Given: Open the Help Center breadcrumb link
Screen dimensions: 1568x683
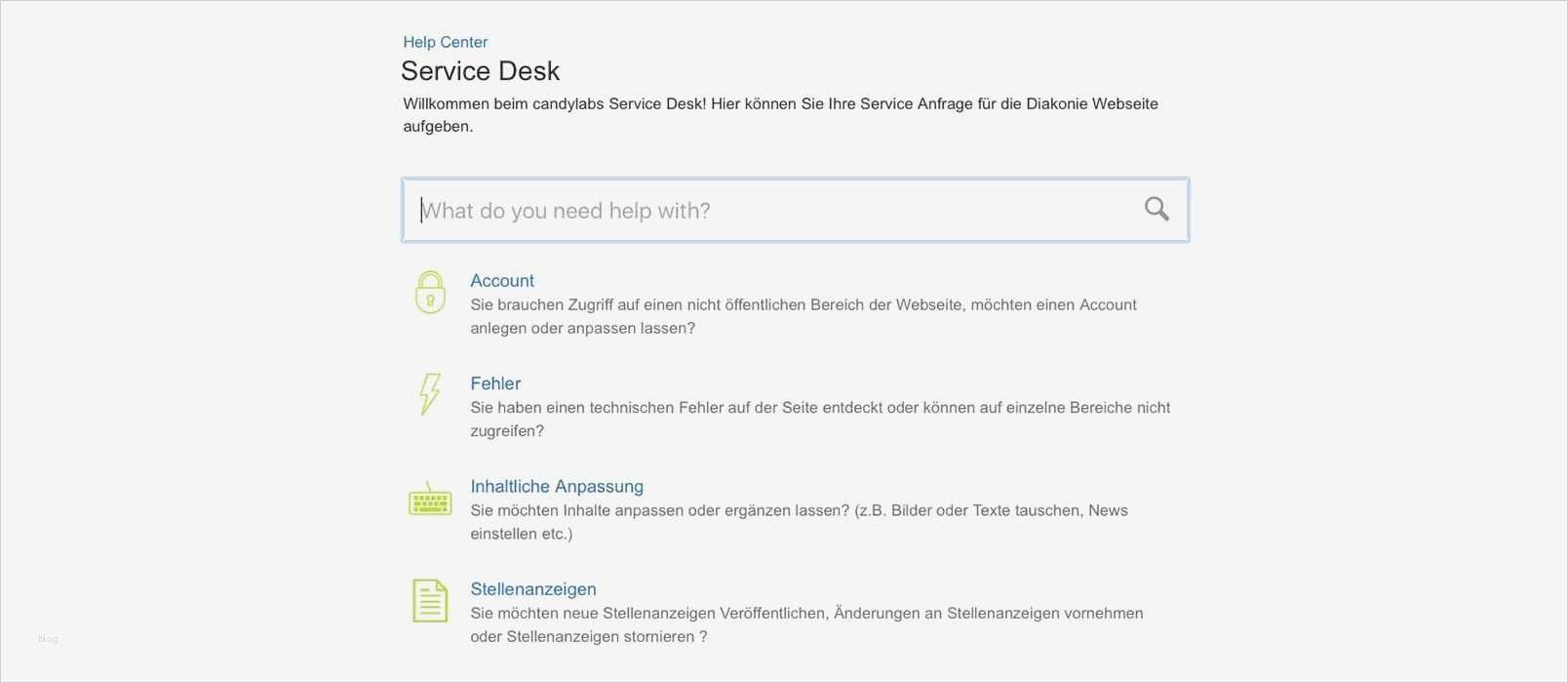Looking at the screenshot, I should click(445, 42).
